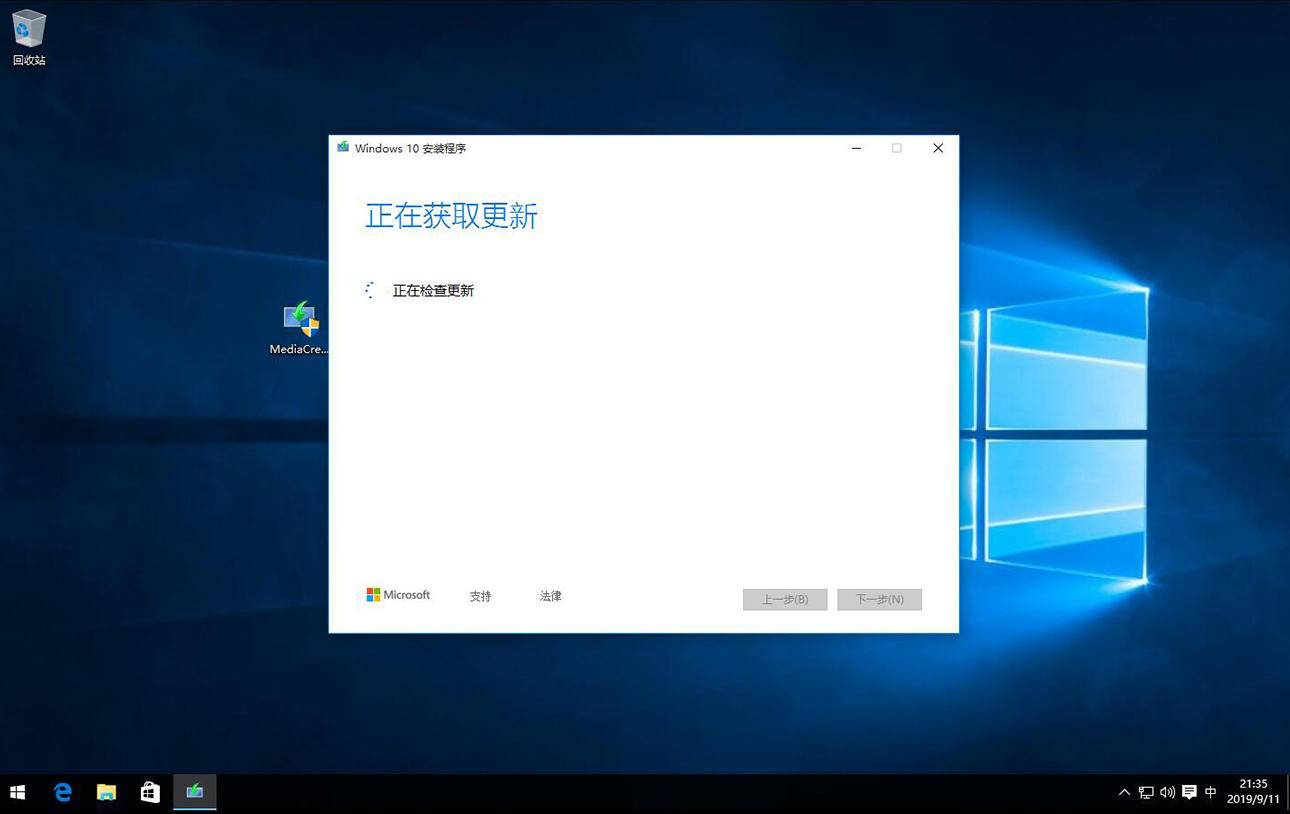Click the 下一步(N) button
The image size is (1290, 814).
pos(879,598)
